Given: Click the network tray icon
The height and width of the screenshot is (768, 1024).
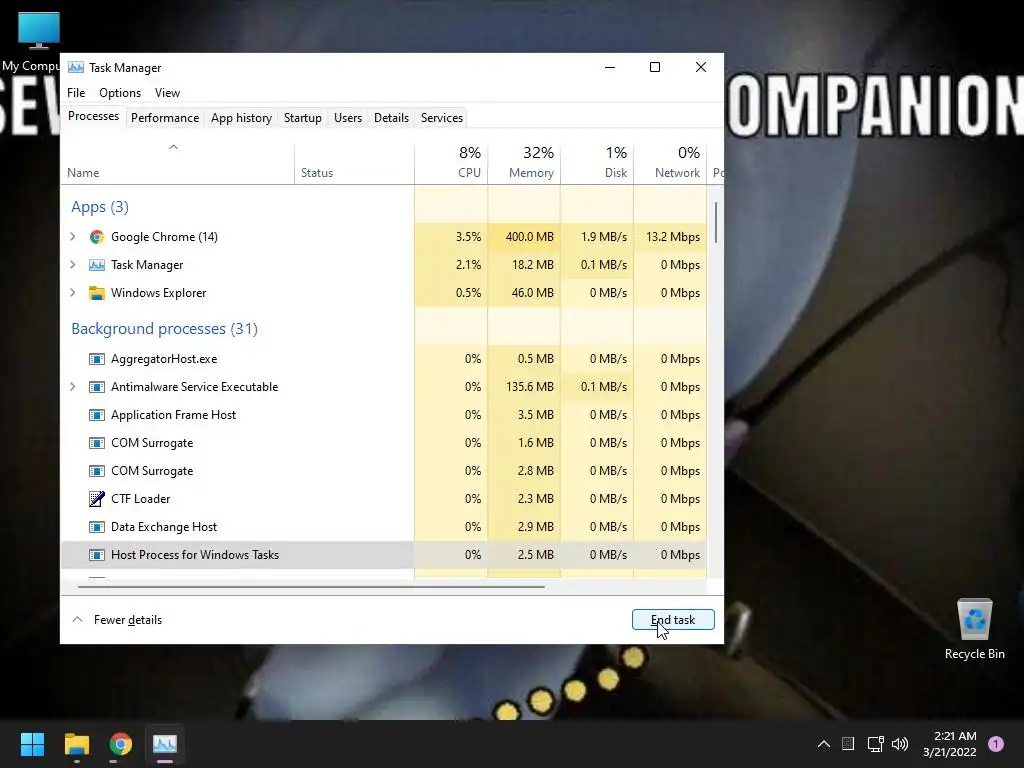Looking at the screenshot, I should (x=875, y=744).
